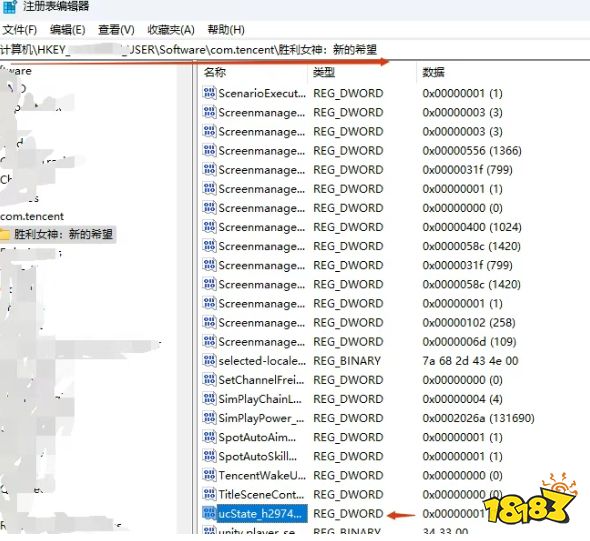Open the 收藏夹(A) menu
The image size is (590, 541).
(x=171, y=30)
